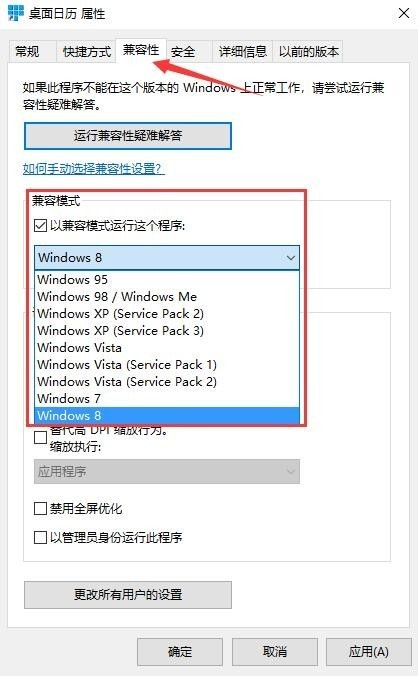Toggle the 替代高 DPI 缩放行为 checkbox
Viewport: 418px width, 676px height.
tap(41, 438)
